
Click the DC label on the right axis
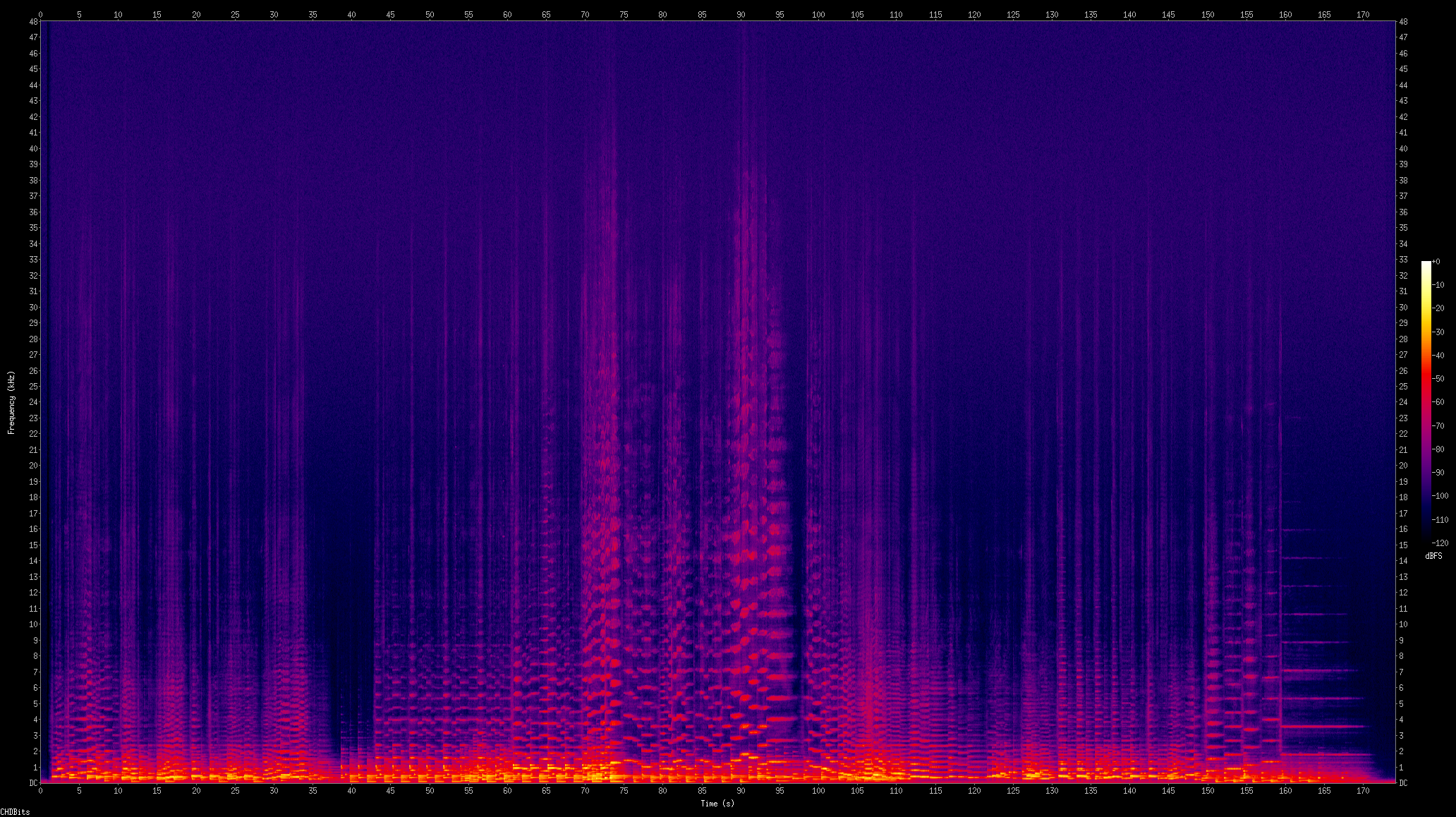1403,783
